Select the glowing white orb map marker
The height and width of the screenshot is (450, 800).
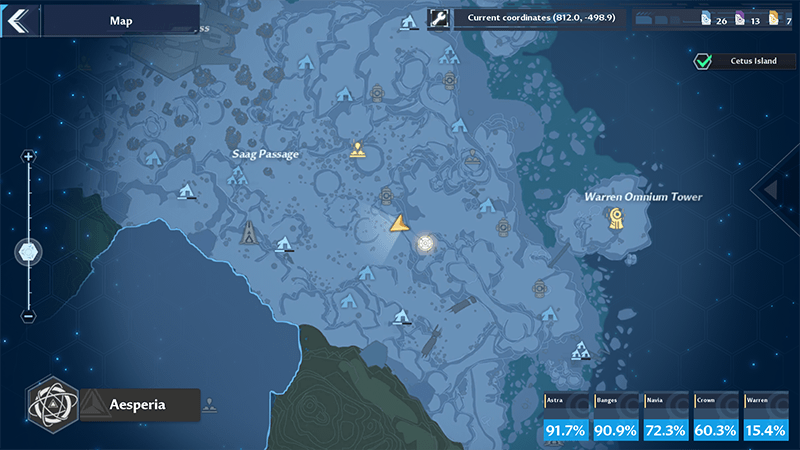425,243
